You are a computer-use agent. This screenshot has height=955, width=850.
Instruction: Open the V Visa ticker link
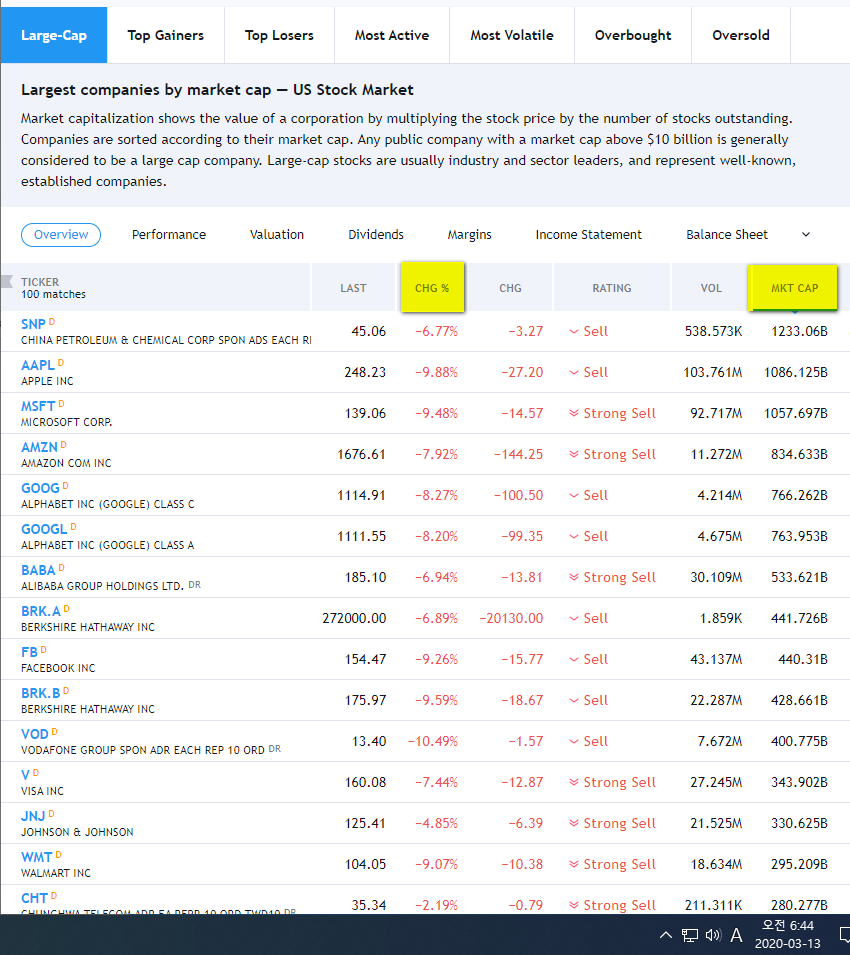point(25,775)
